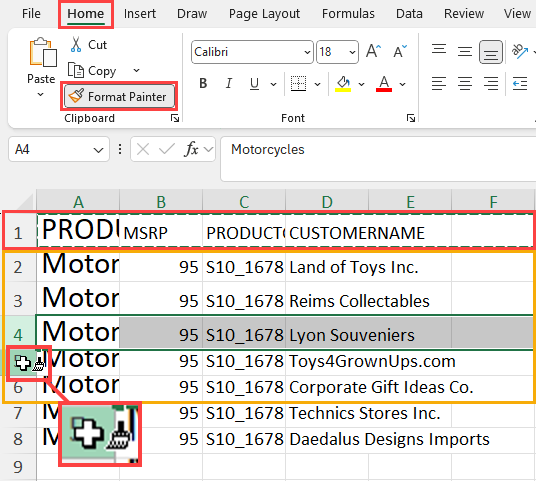
Task: Open the font size 18 dropdown
Action: coord(352,52)
